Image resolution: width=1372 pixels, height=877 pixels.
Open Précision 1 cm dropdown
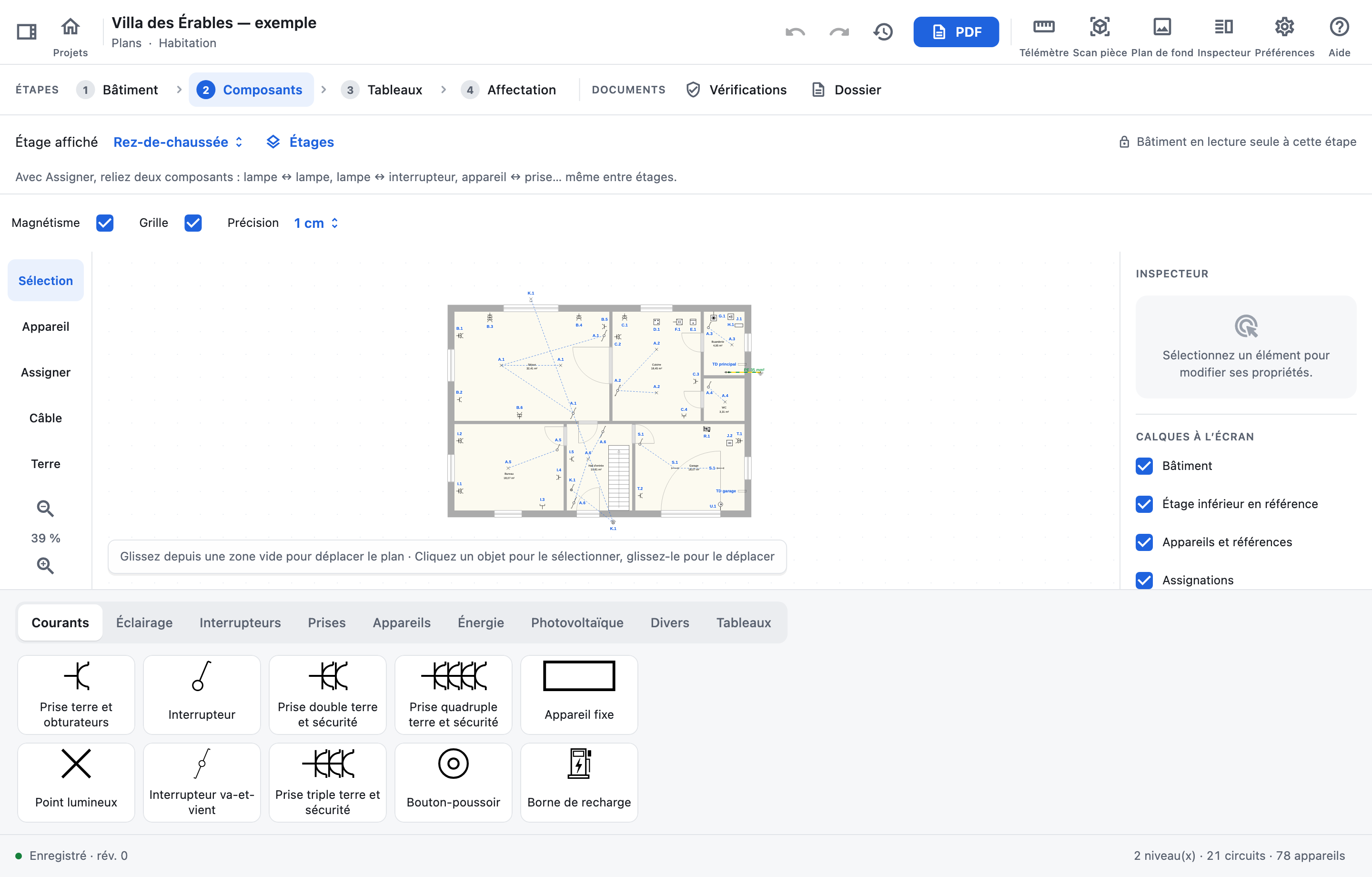[316, 223]
